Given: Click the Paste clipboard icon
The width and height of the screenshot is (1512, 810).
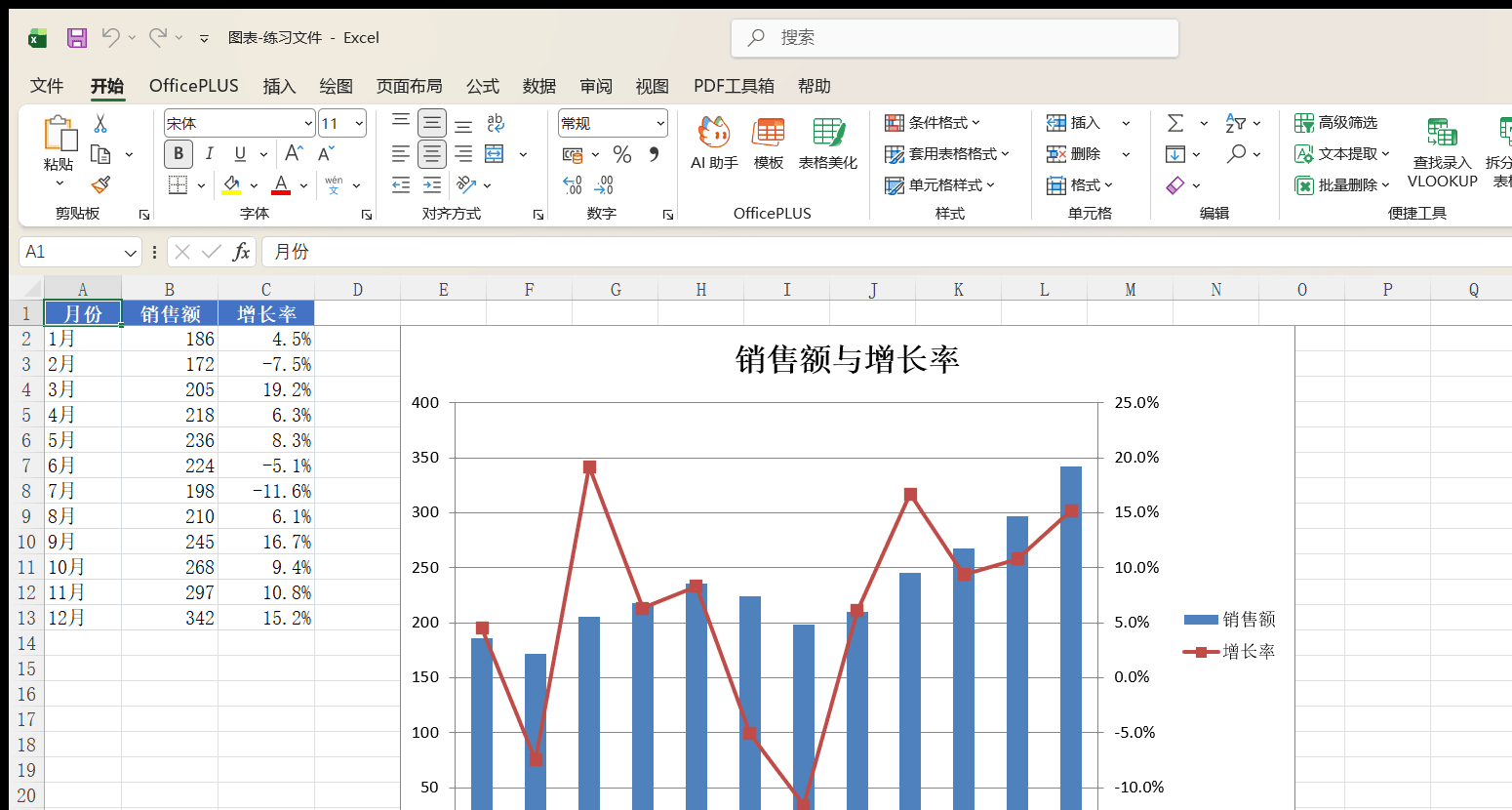Looking at the screenshot, I should click(60, 133).
